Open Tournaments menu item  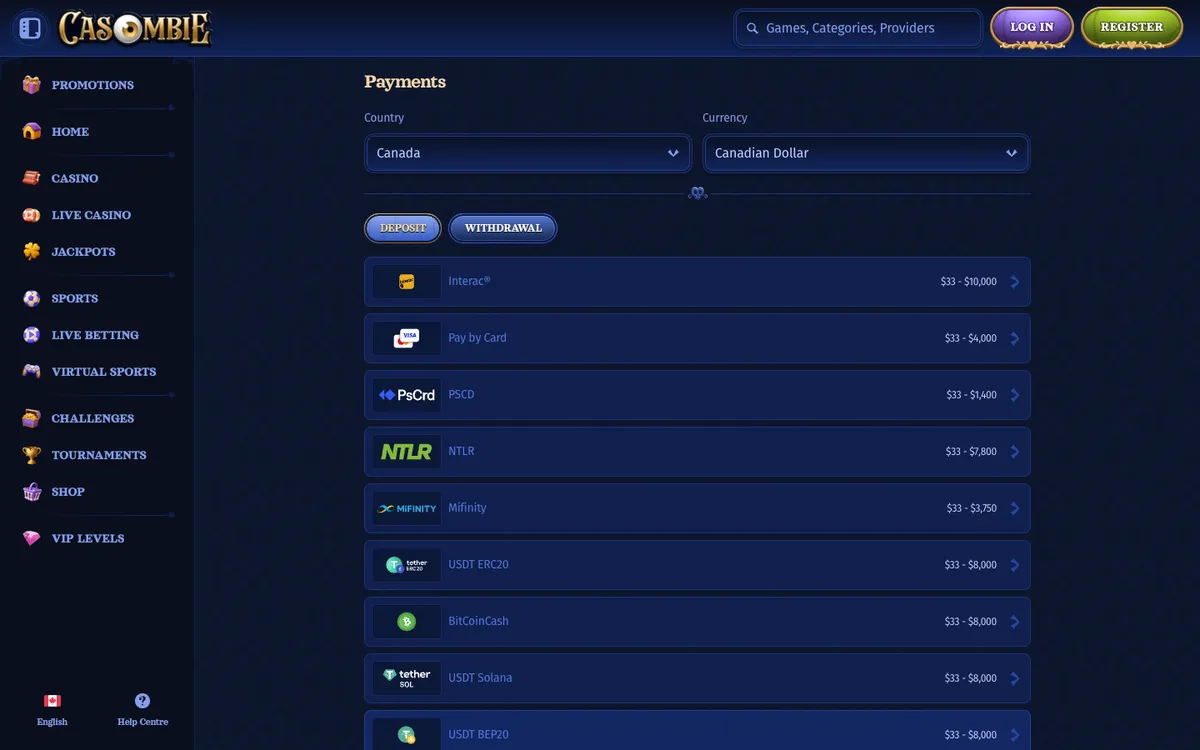click(99, 455)
